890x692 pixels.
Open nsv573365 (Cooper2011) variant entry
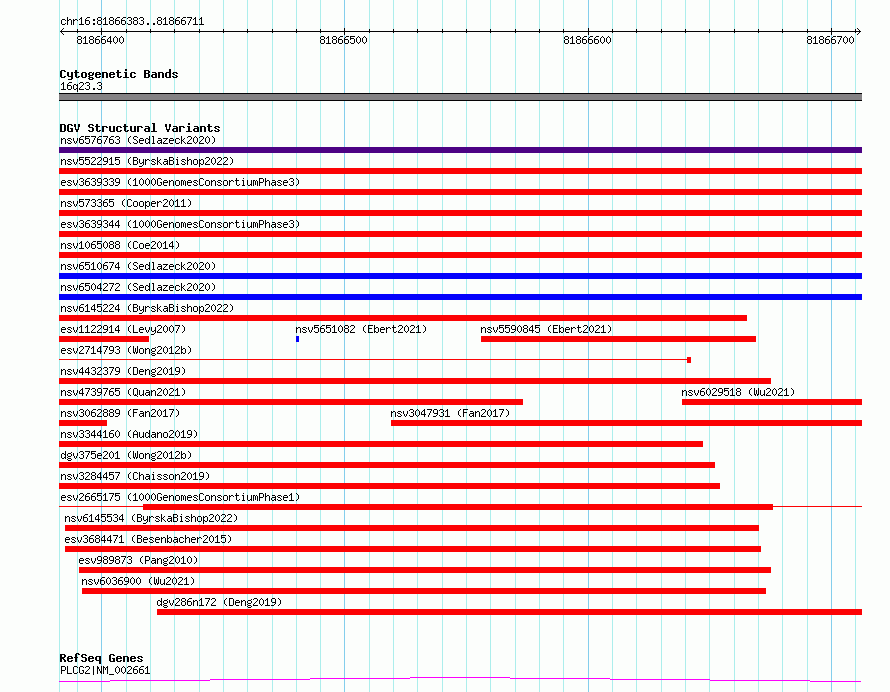[x=126, y=203]
